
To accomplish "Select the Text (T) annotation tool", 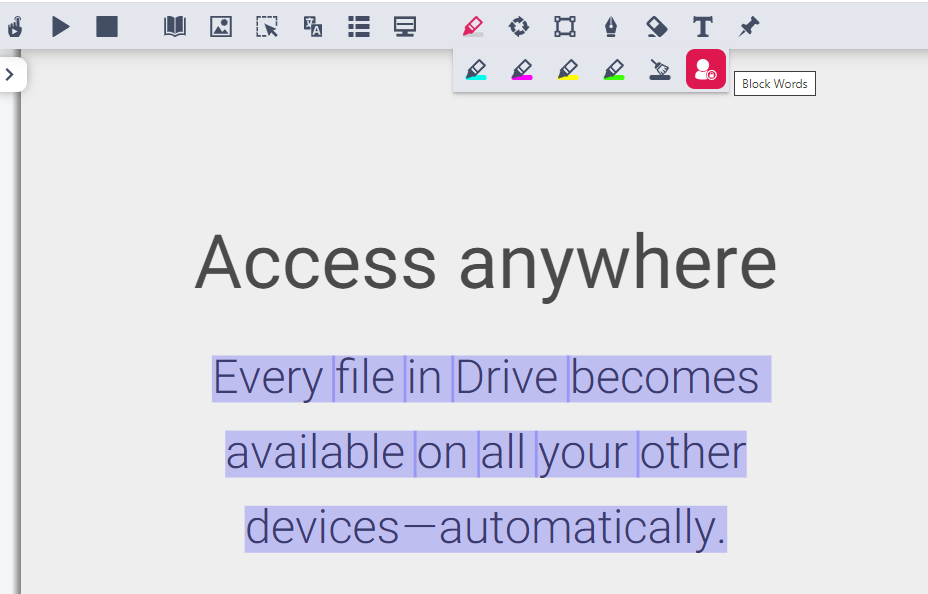I will coord(703,27).
